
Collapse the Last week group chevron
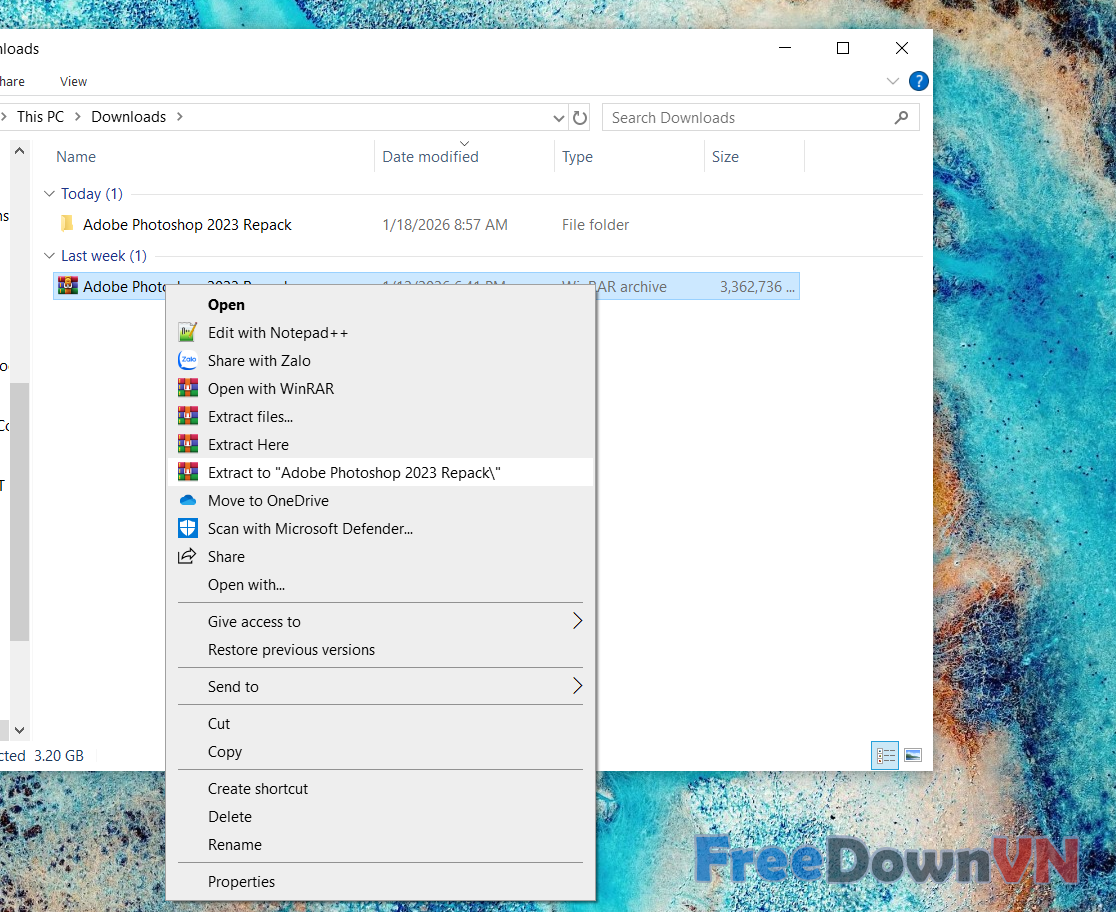click(49, 256)
